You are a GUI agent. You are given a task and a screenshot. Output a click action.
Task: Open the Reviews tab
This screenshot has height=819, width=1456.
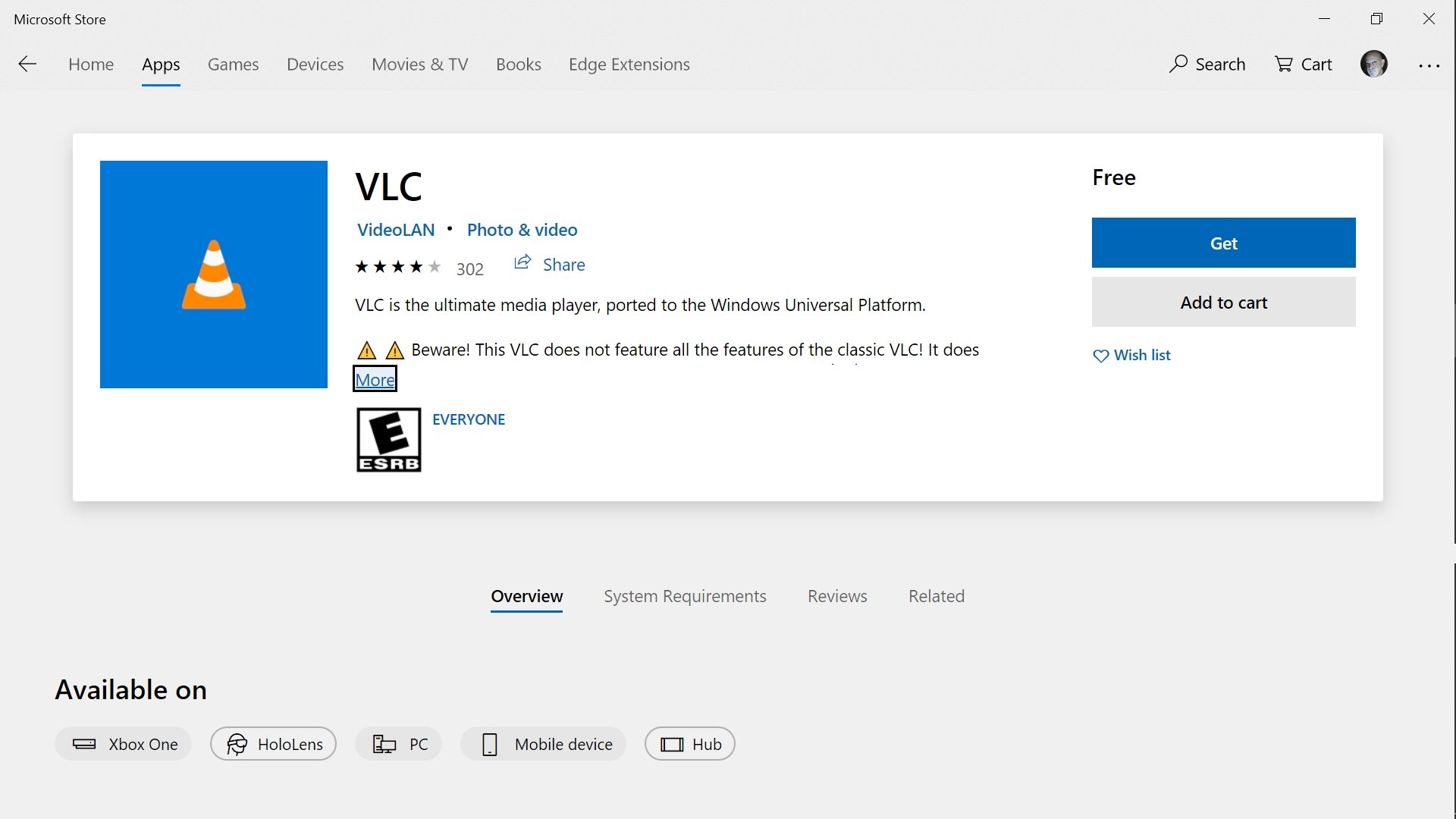pyautogui.click(x=837, y=596)
